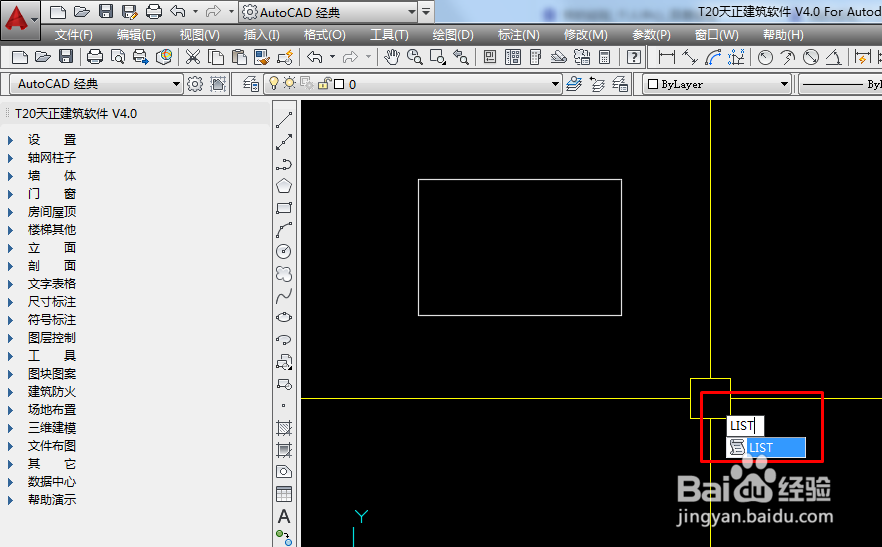Click the Arc Length dimension icon
The image size is (882, 547).
713,57
